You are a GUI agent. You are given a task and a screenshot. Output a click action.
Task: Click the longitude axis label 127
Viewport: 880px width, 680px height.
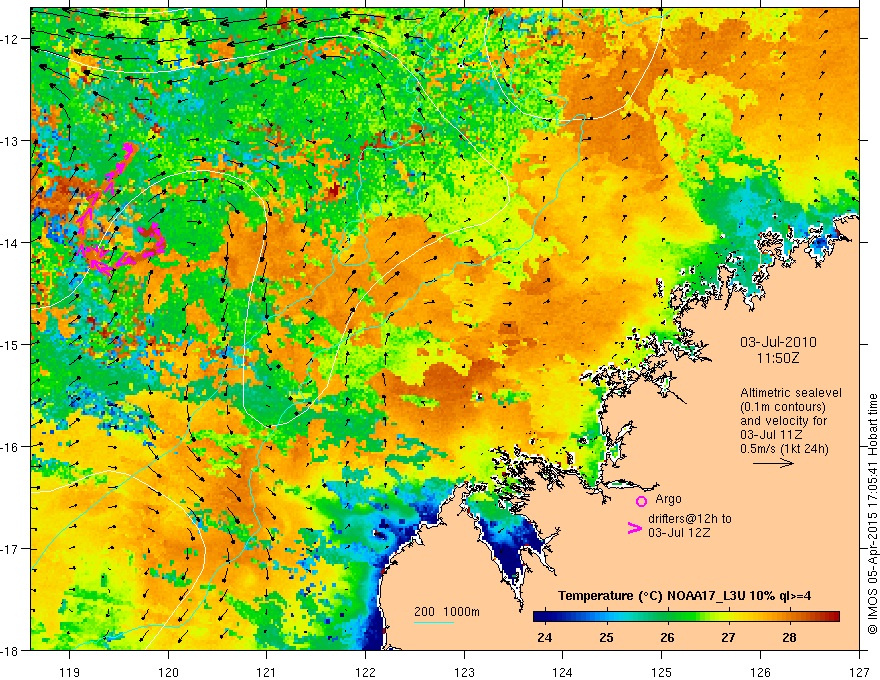[859, 672]
